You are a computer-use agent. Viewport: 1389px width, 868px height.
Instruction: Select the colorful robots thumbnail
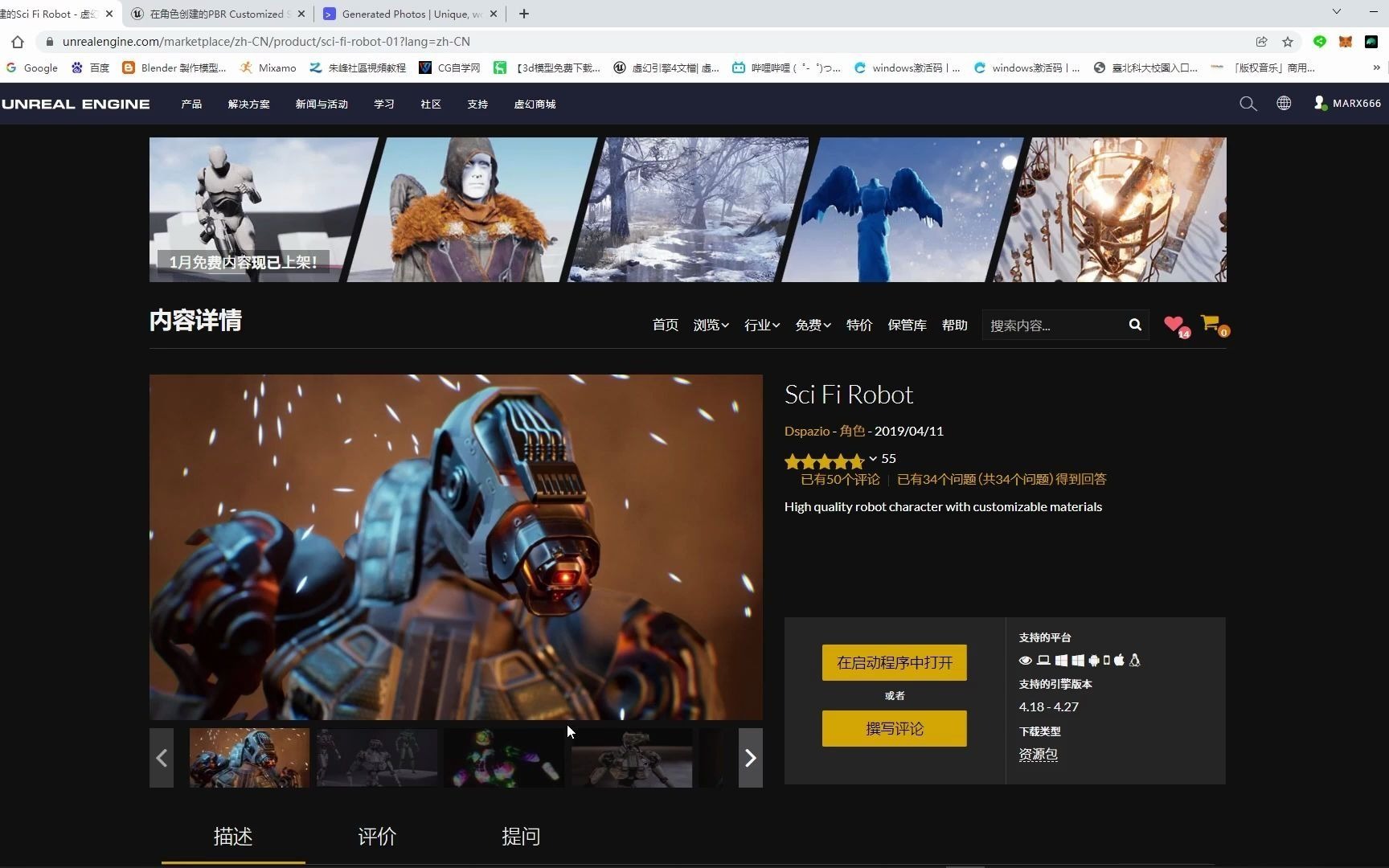coord(504,758)
